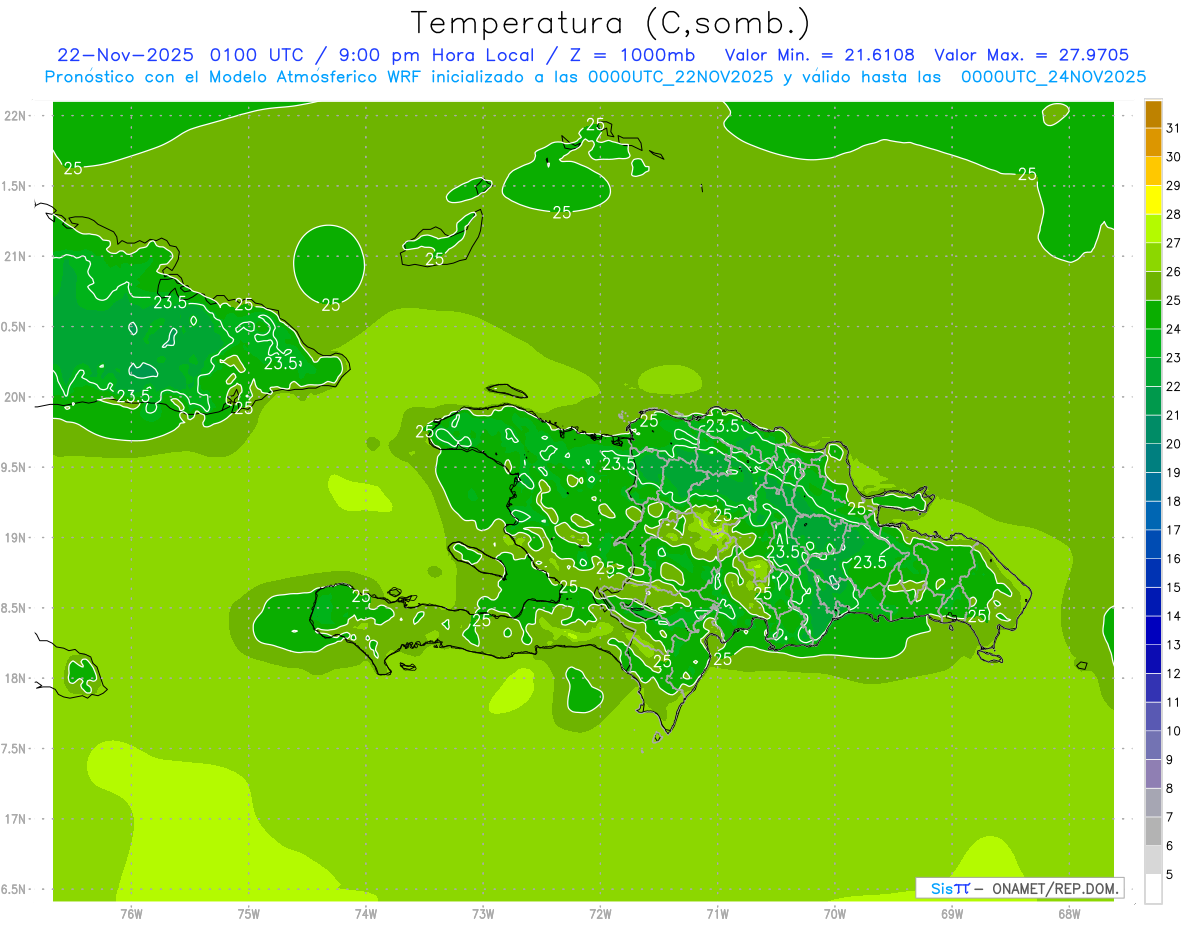Click the "71W" longitude label
The image size is (1200, 927).
coord(717,913)
